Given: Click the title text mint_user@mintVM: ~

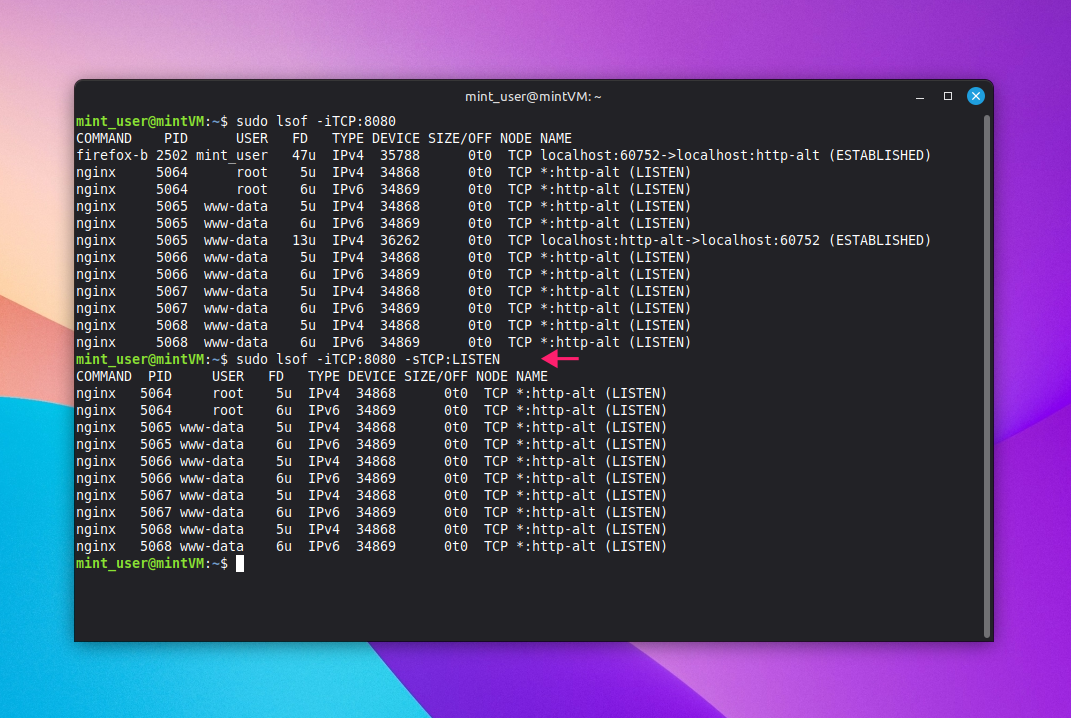Looking at the screenshot, I should [x=533, y=97].
